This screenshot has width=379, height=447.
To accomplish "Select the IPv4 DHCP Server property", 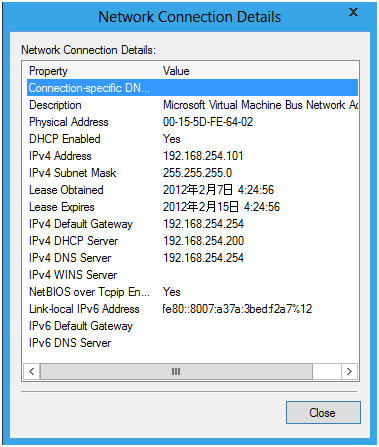I will (x=73, y=241).
